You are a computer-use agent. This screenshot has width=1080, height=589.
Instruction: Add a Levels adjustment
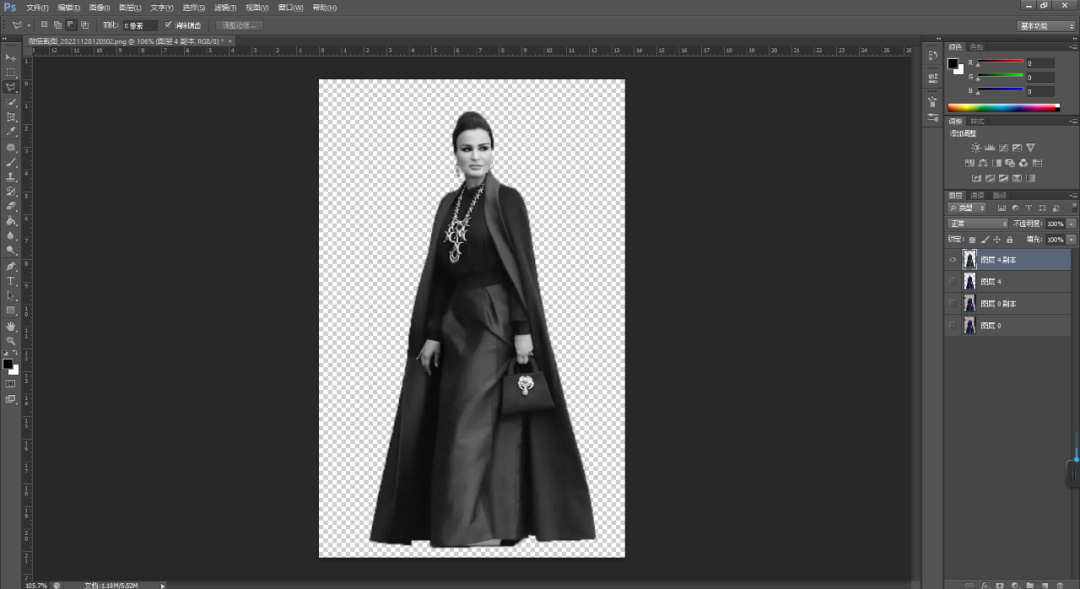tap(989, 147)
